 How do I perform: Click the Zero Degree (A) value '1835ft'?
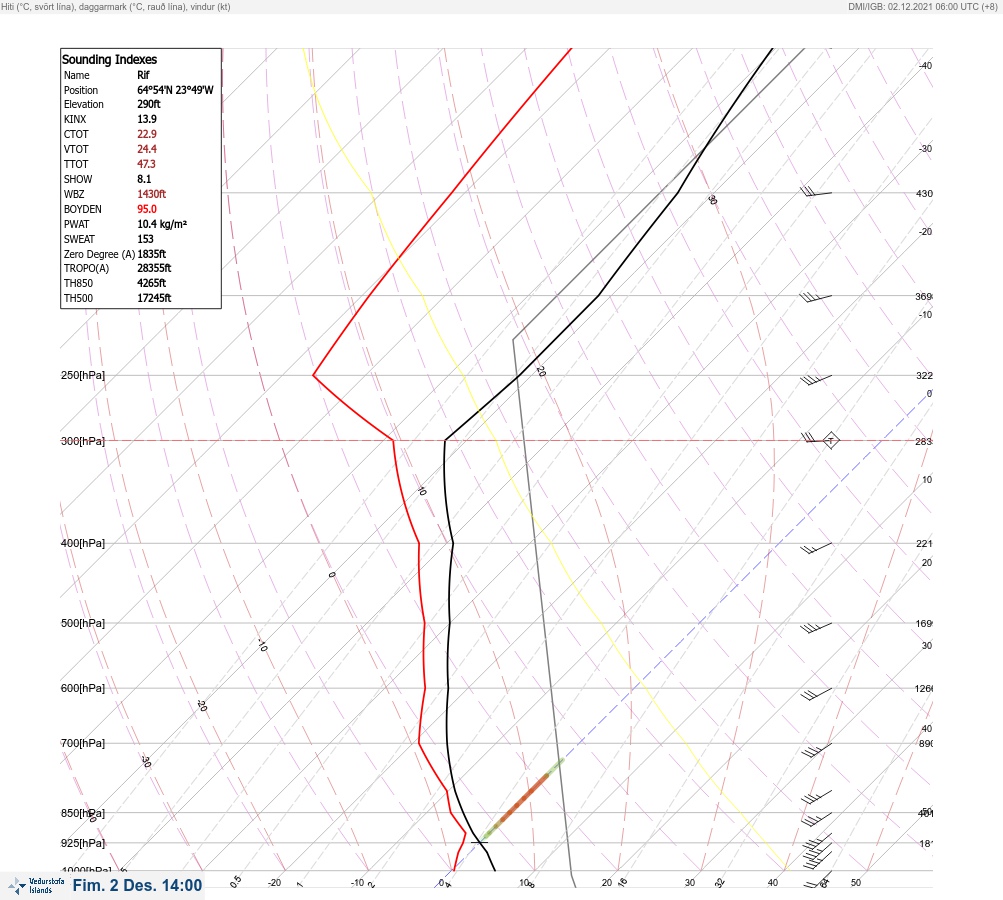(x=152, y=254)
